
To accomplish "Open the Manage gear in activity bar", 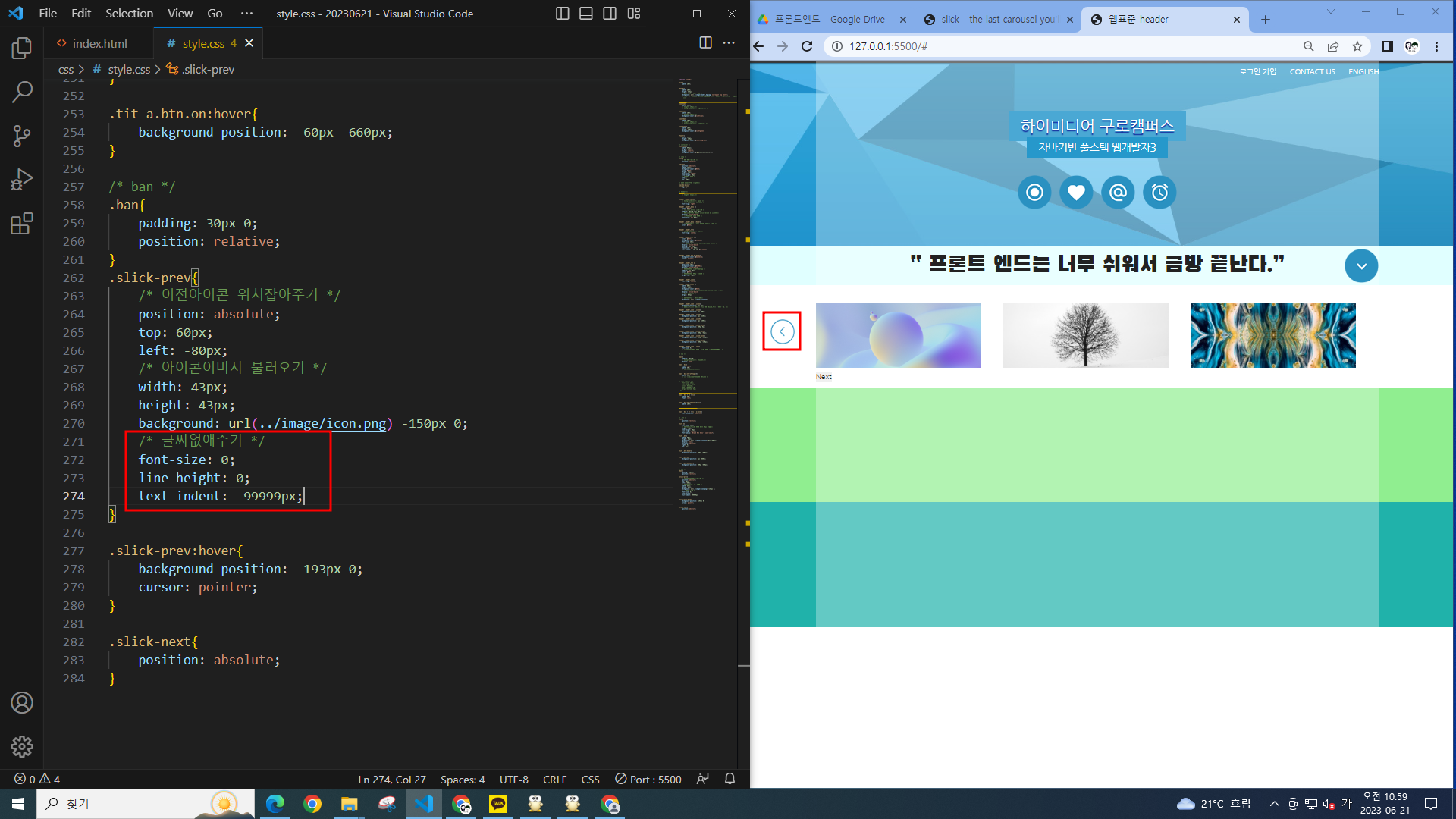I will [x=22, y=746].
